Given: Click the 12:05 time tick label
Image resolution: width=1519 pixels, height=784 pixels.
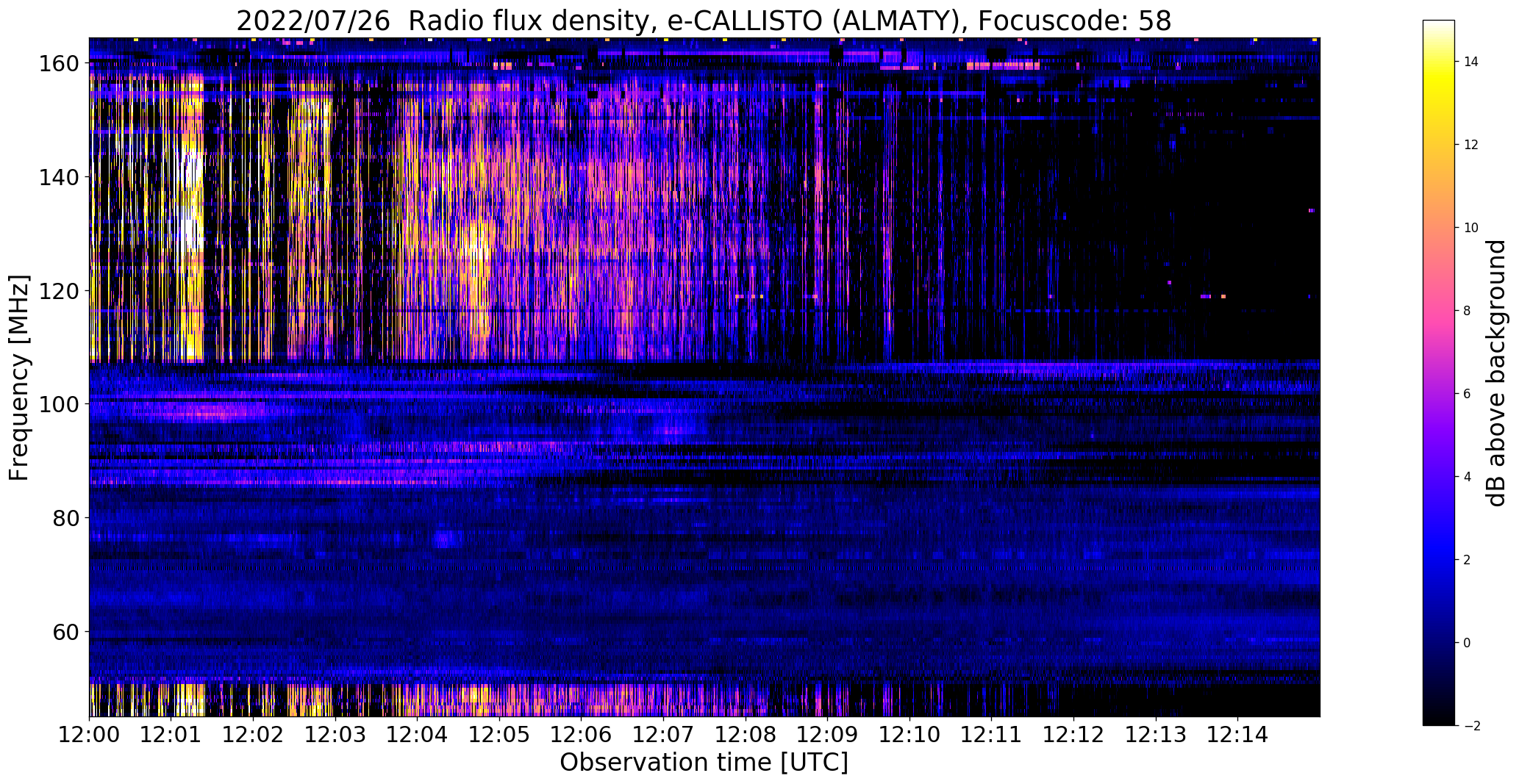Looking at the screenshot, I should coord(499,734).
